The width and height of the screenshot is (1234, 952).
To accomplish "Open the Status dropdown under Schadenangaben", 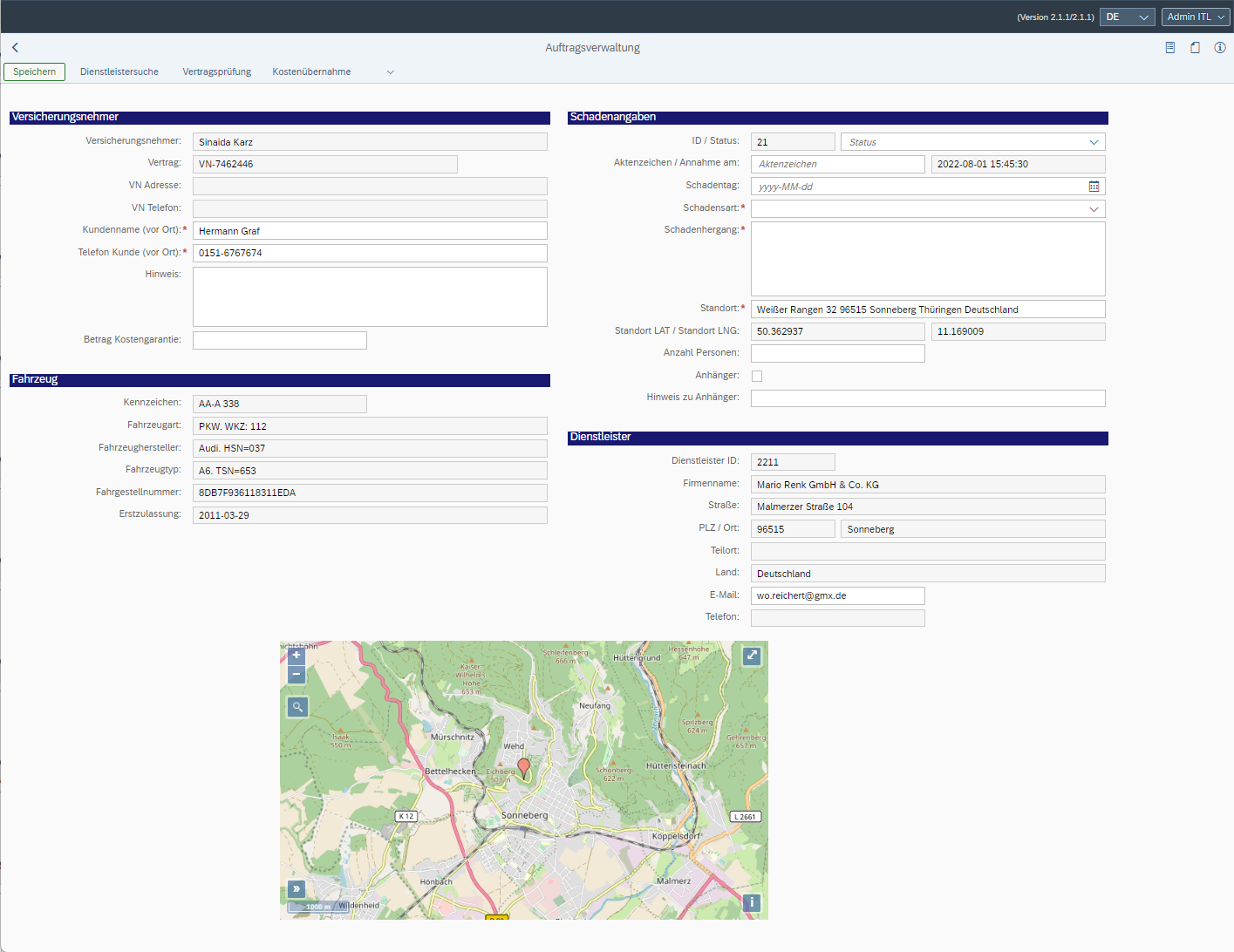I will point(1094,141).
